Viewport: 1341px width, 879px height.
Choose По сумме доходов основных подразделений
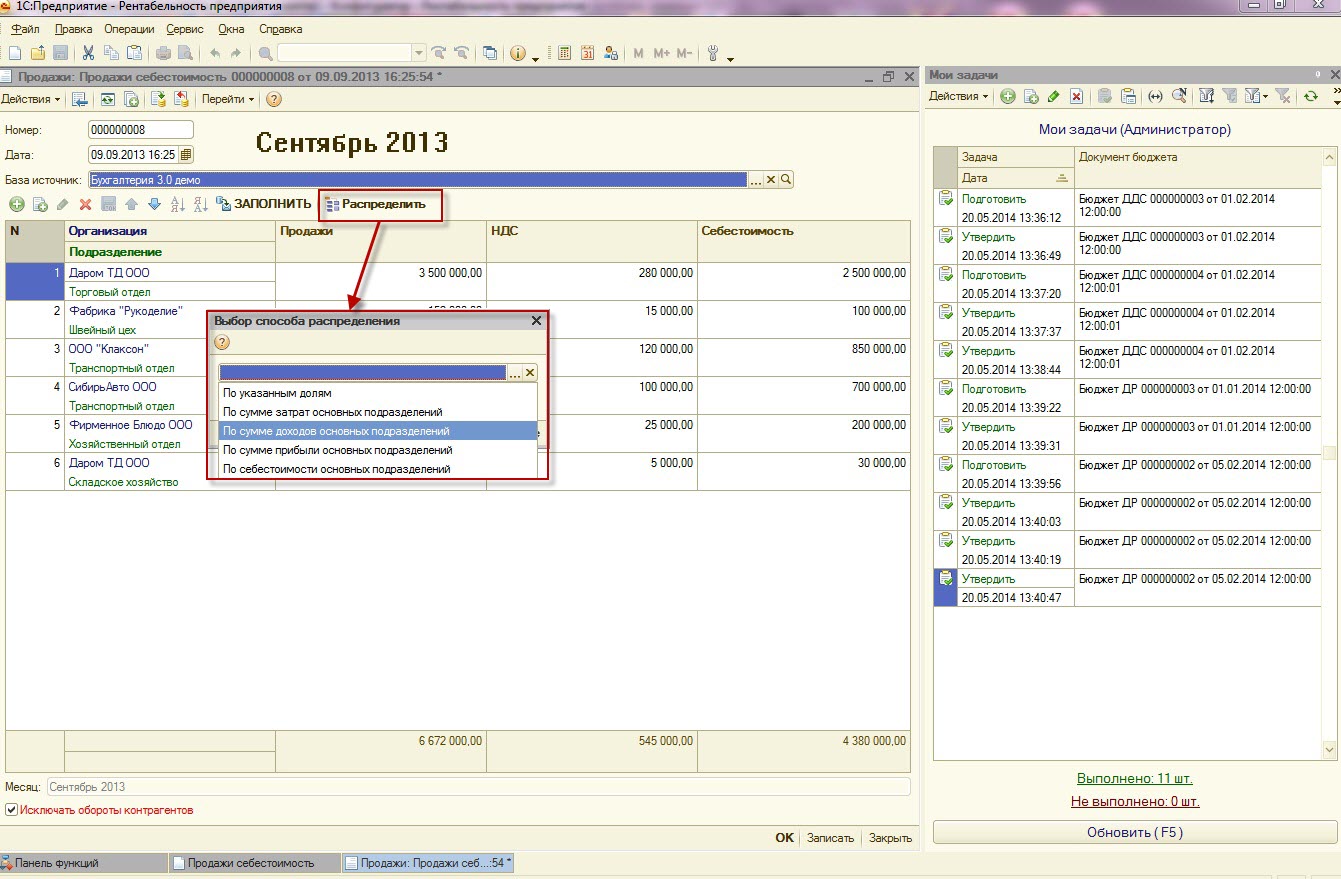[378, 431]
